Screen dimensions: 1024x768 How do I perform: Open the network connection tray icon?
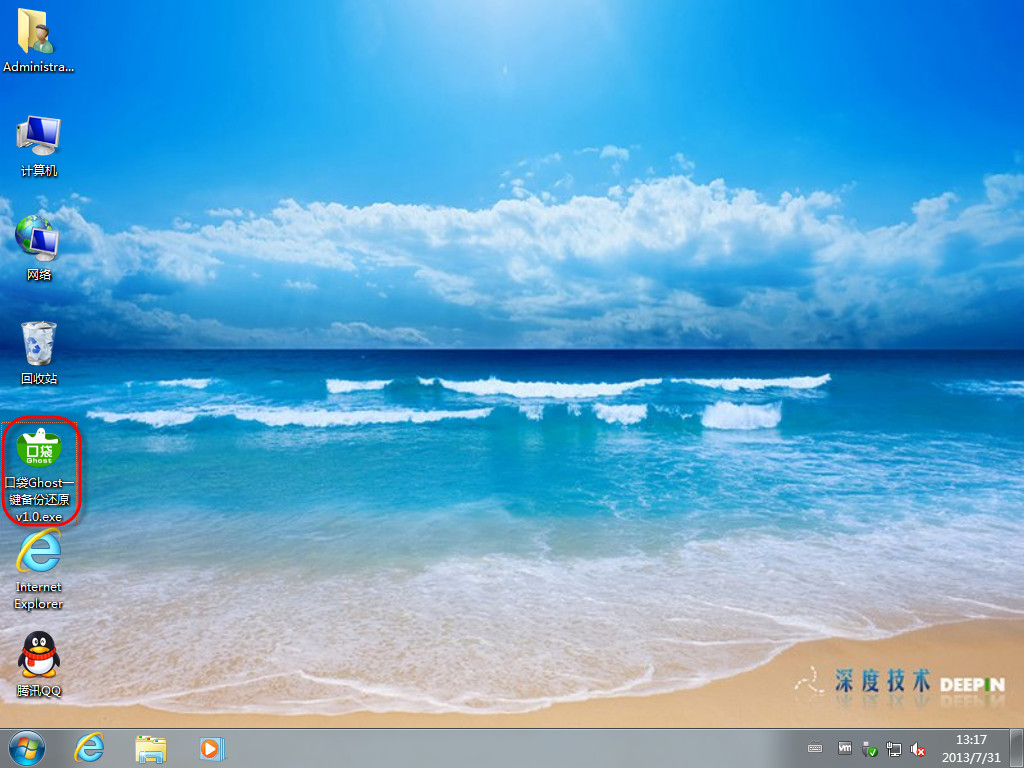pos(894,749)
